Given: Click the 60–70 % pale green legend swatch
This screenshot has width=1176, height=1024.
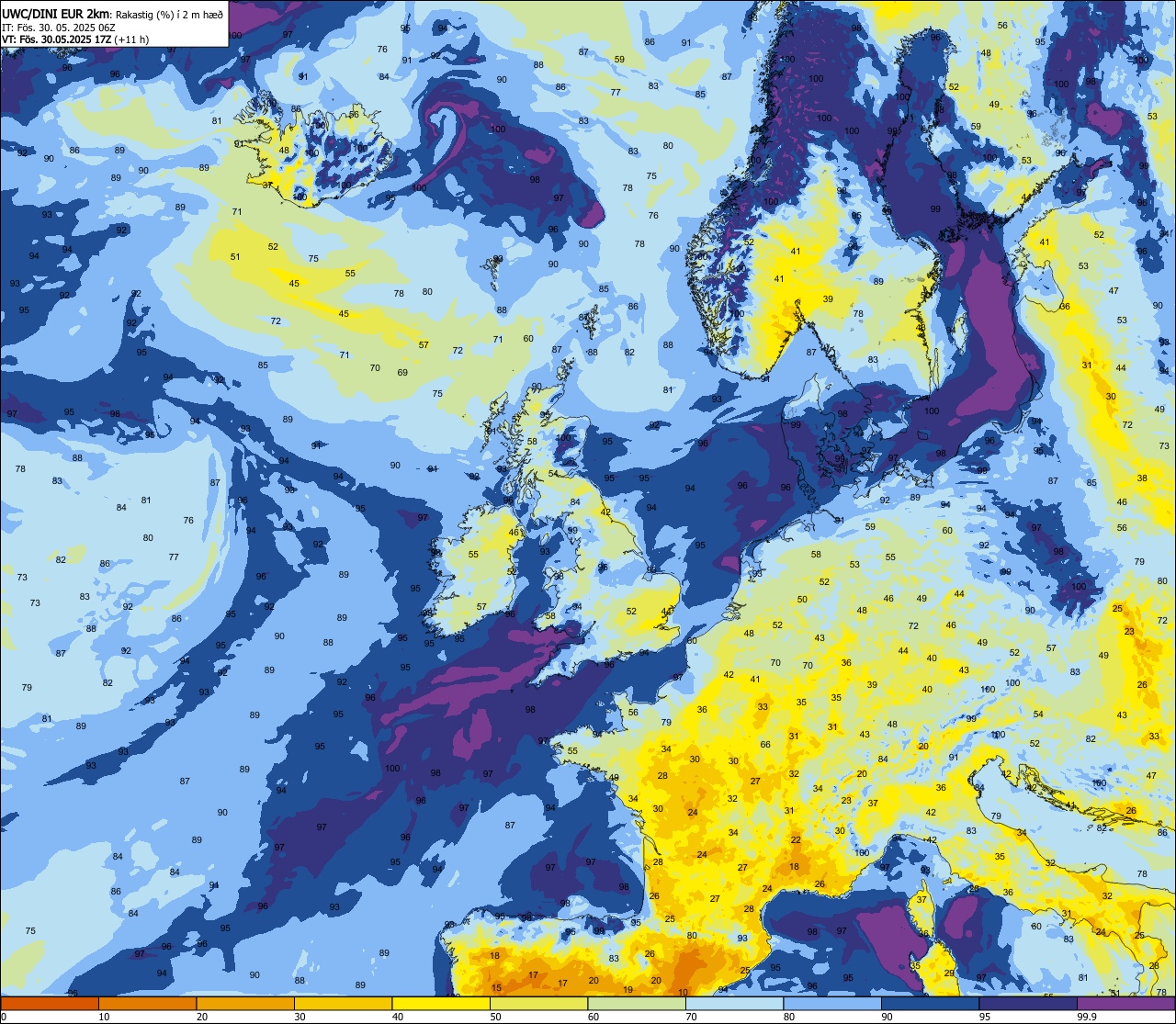Looking at the screenshot, I should 636,1003.
